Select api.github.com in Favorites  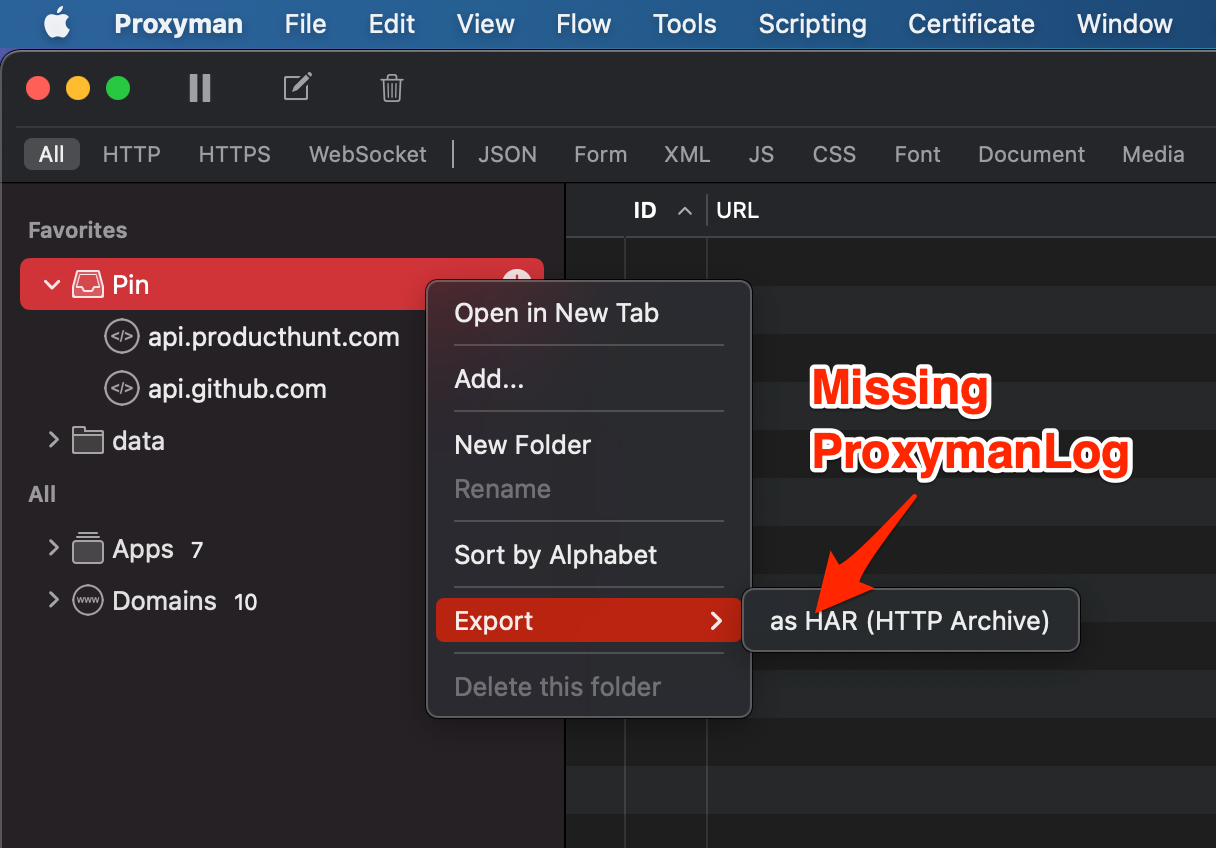(x=237, y=389)
